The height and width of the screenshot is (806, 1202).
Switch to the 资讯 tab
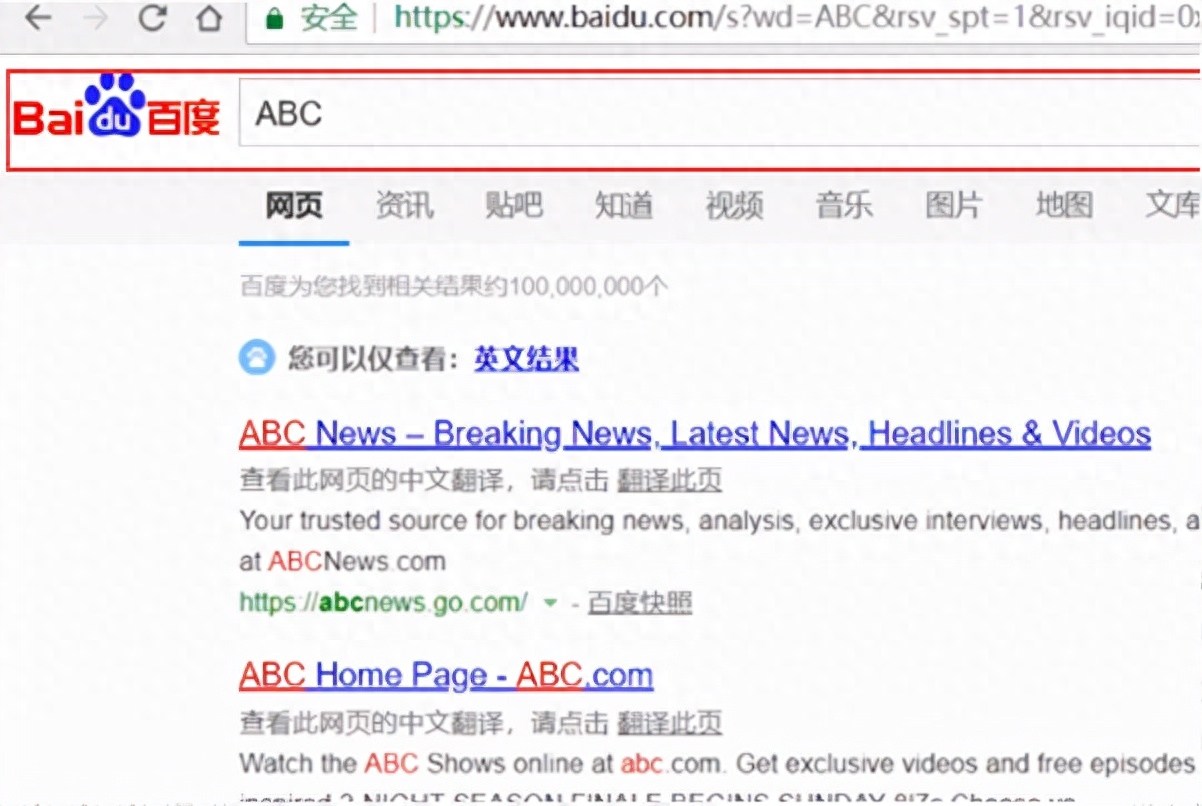pos(404,206)
